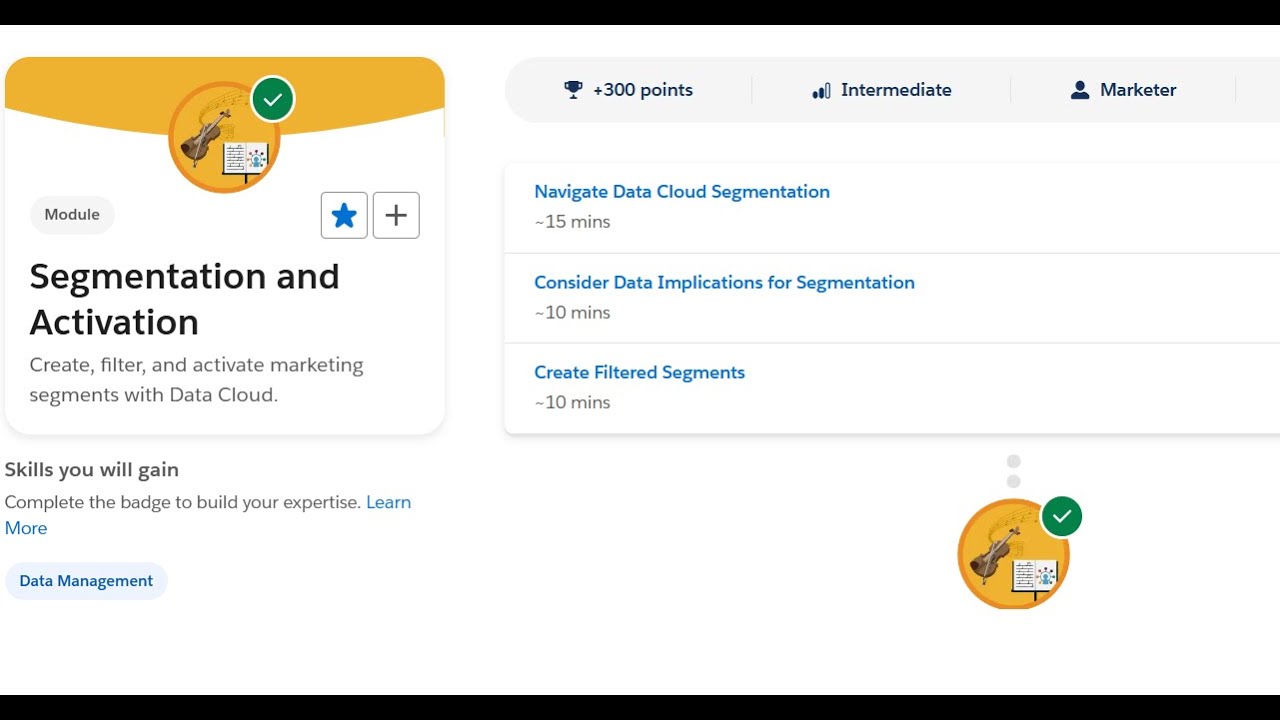
Task: Click the violin badge below the unit list
Action: 1013,553
